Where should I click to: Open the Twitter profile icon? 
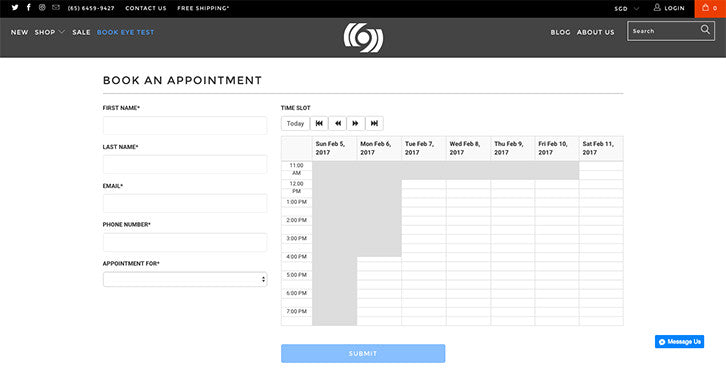[x=15, y=7]
